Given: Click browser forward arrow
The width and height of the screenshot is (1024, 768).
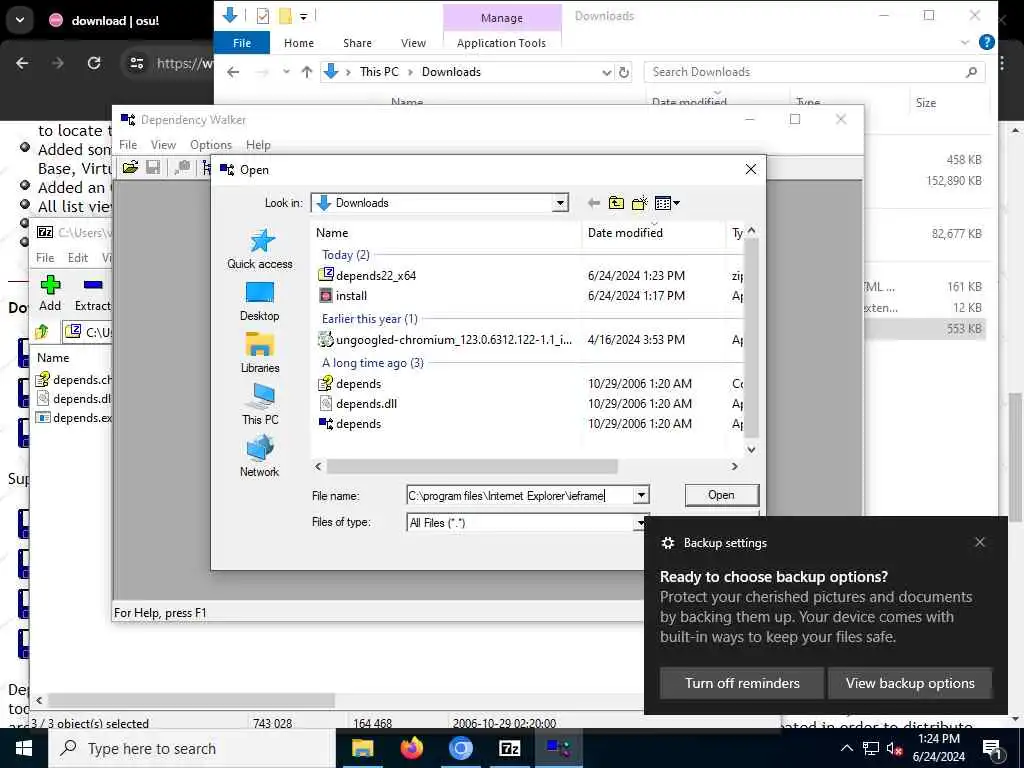Looking at the screenshot, I should tap(58, 63).
